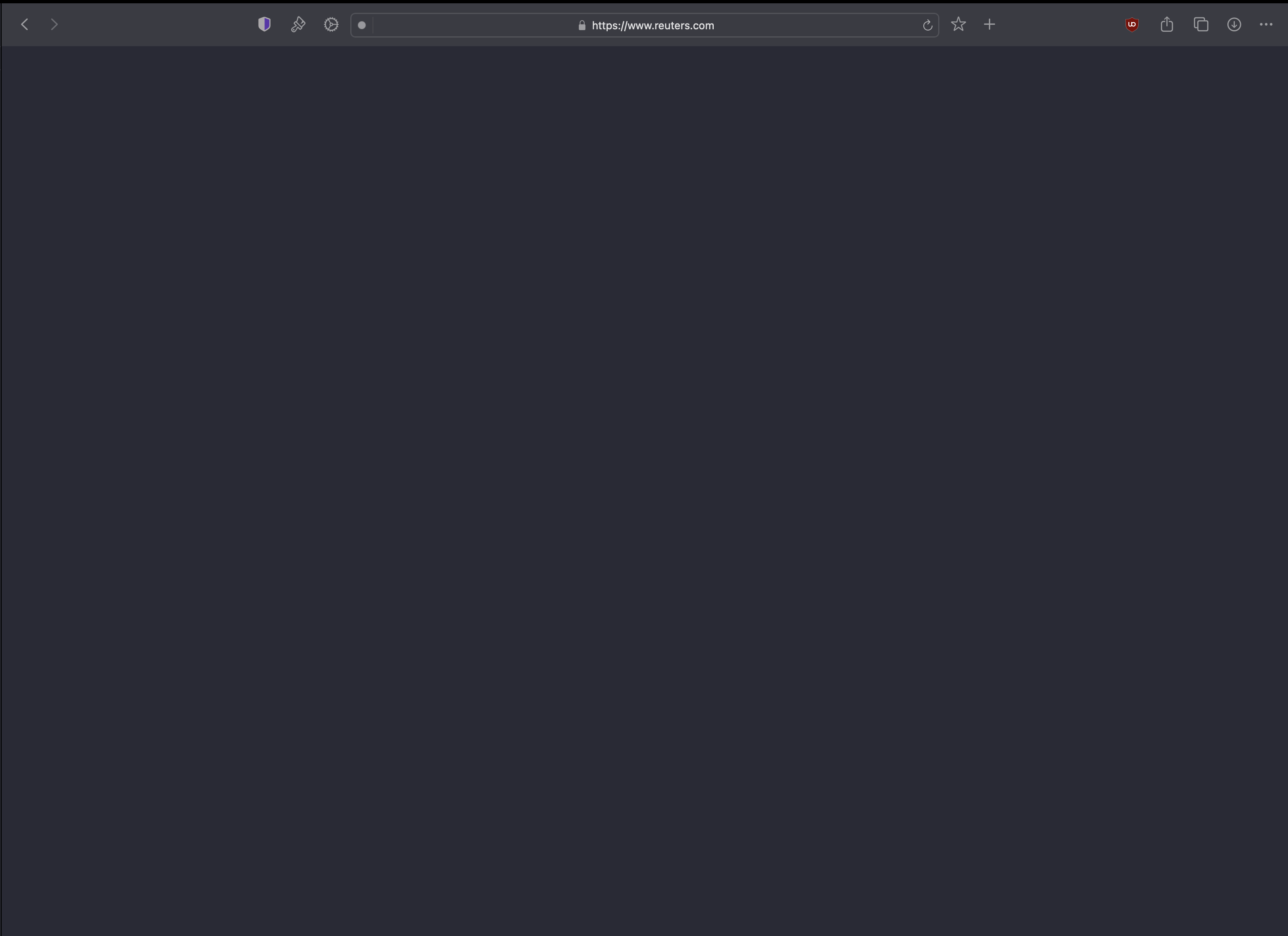Click the share icon in toolbar

(x=1166, y=24)
